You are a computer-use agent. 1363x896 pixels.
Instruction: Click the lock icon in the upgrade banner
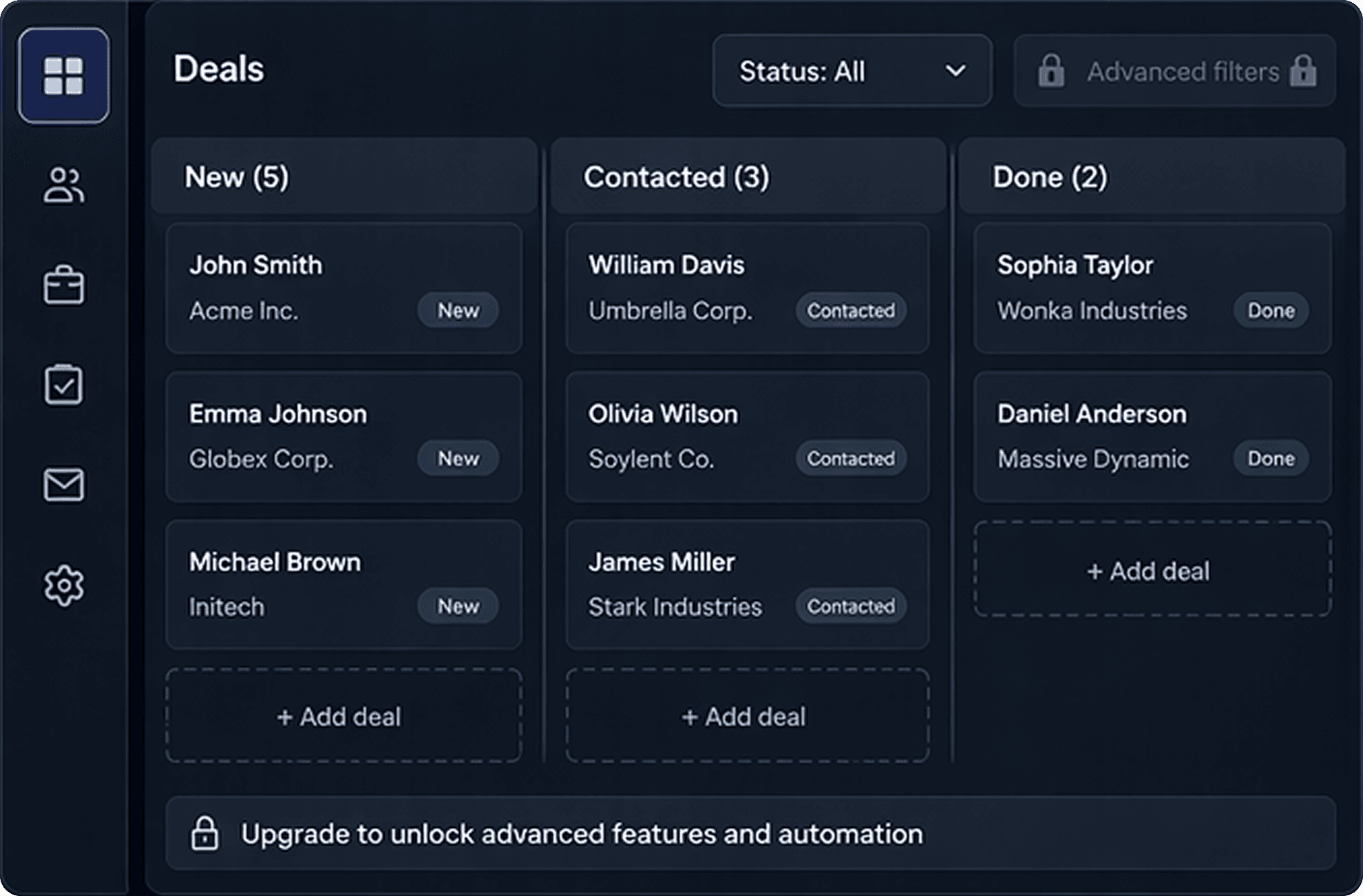(x=204, y=833)
